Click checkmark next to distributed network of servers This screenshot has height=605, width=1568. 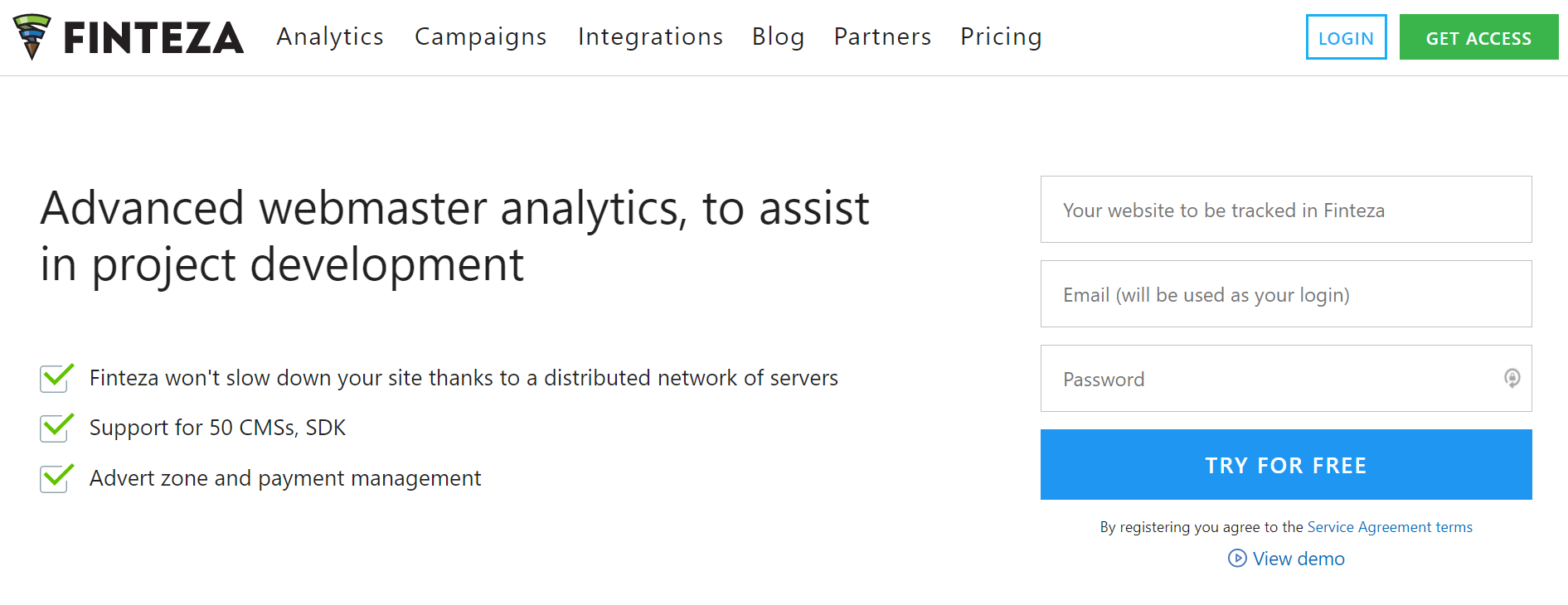57,378
